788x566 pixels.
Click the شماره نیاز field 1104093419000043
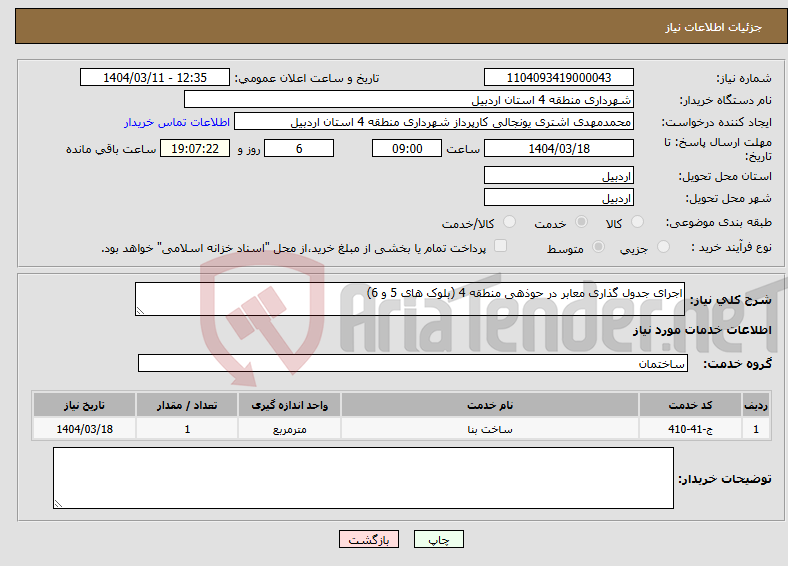[559, 77]
